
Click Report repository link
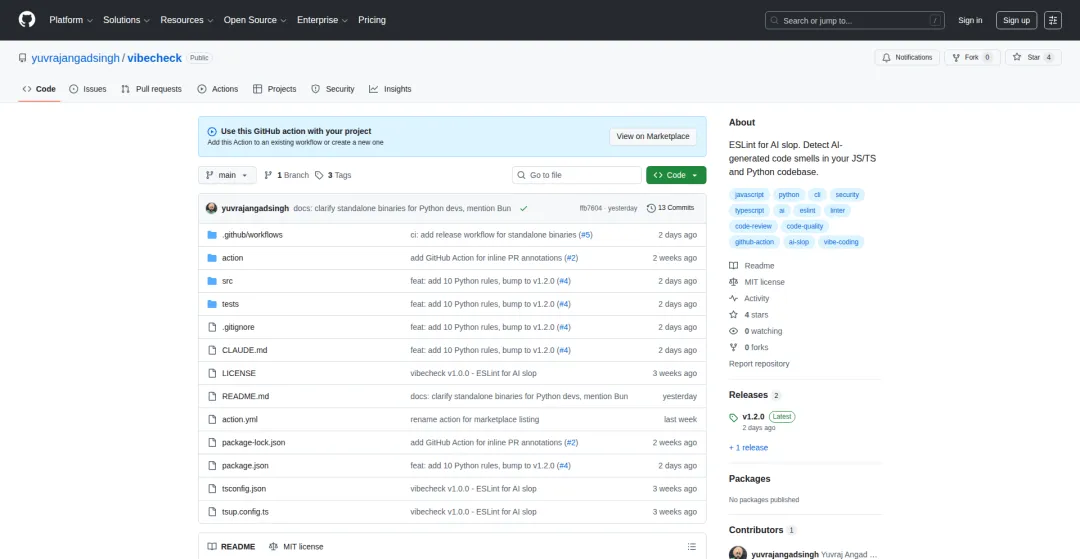[759, 363]
